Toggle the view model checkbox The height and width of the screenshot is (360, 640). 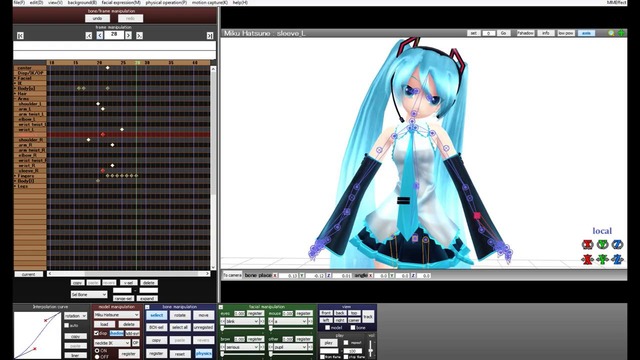tap(327, 327)
